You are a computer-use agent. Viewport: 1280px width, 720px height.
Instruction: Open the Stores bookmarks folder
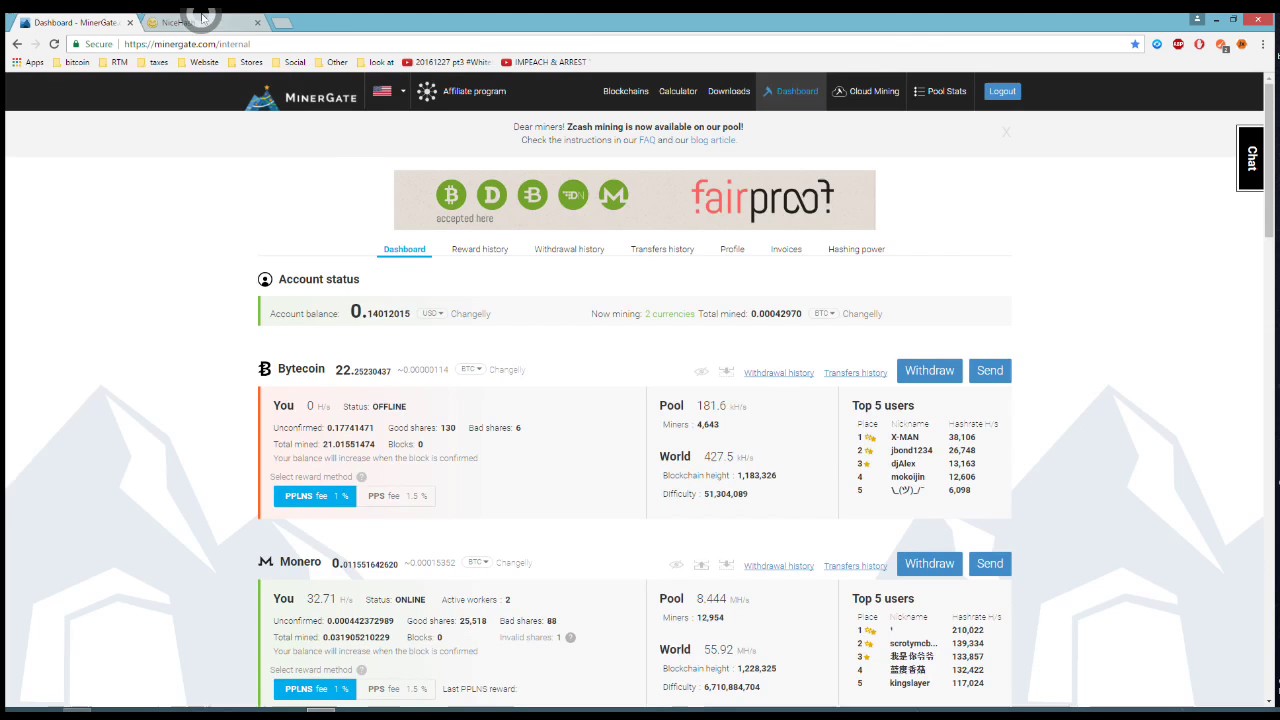pyautogui.click(x=244, y=62)
